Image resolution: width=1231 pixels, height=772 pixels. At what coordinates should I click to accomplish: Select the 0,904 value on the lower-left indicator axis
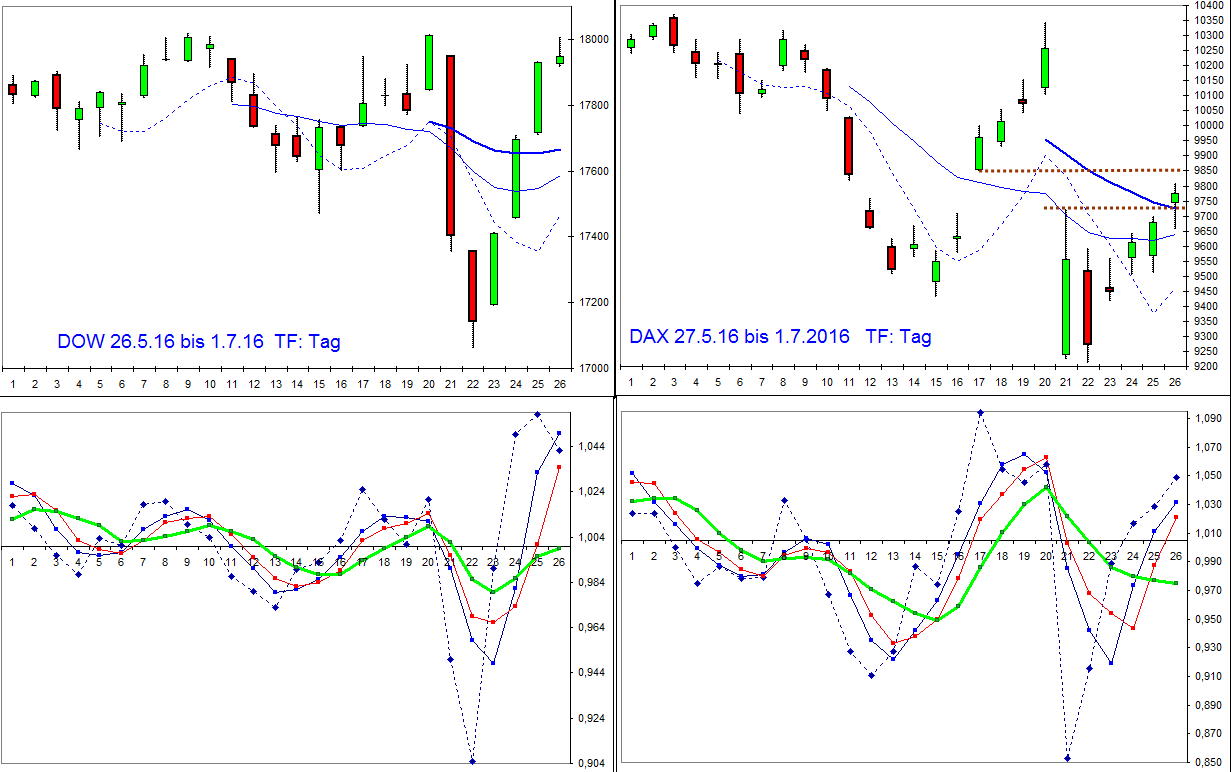coord(591,764)
